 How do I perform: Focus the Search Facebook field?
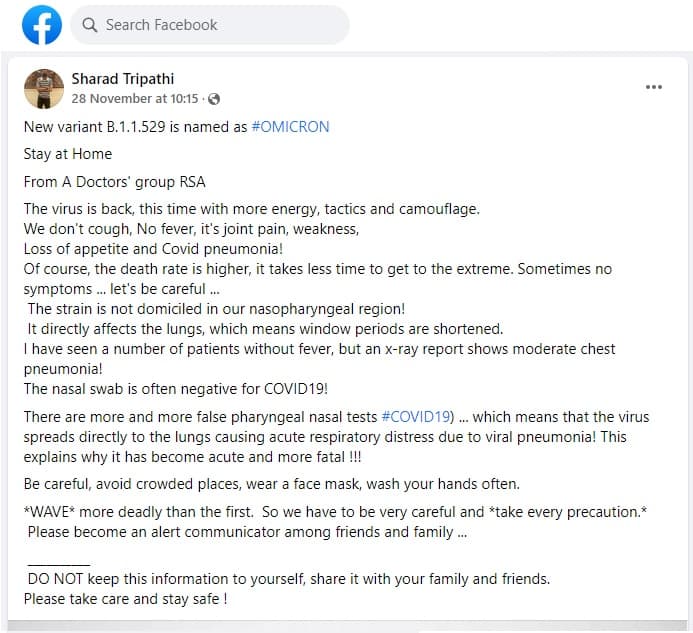click(x=209, y=25)
